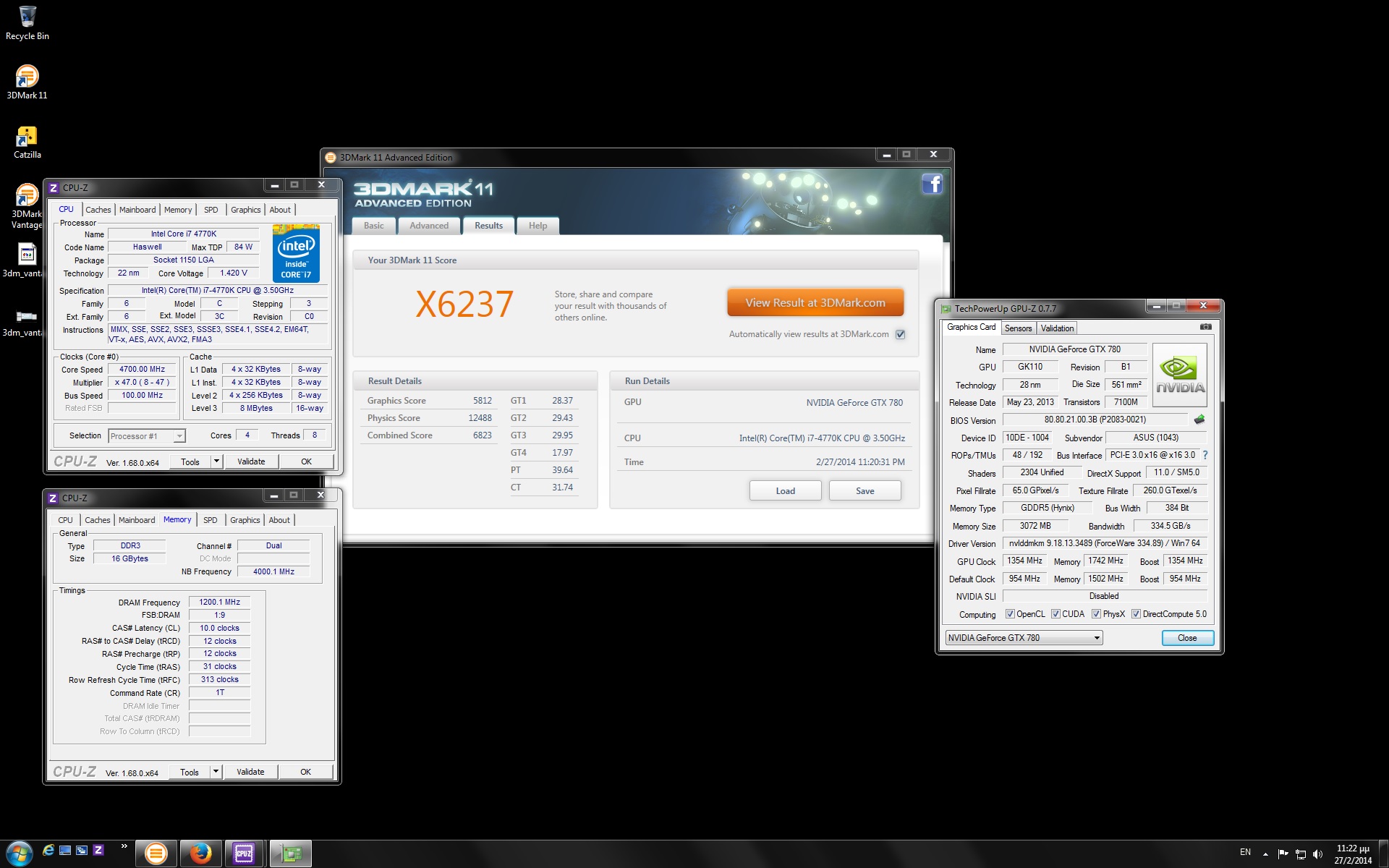Open Graphics tab in Memory CPU-Z window

coord(245,520)
